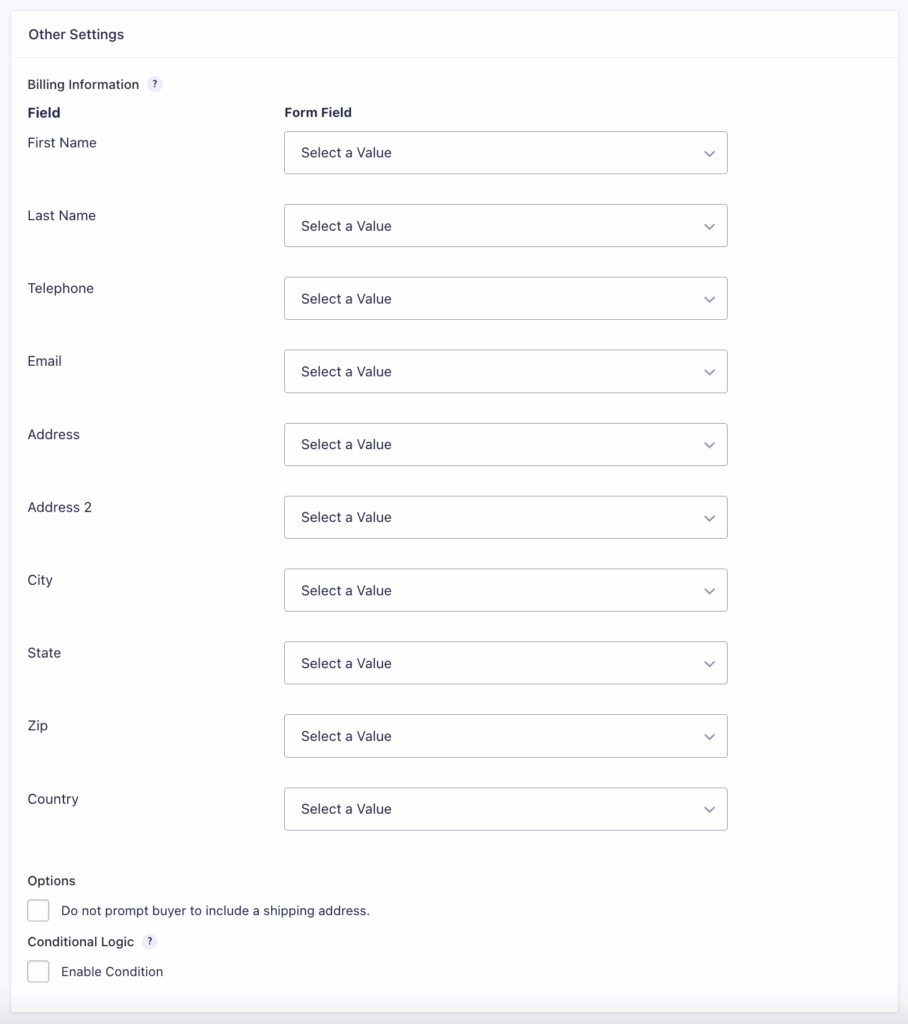Click the Billing Information help icon
Screen dimensions: 908x1024
click(155, 84)
